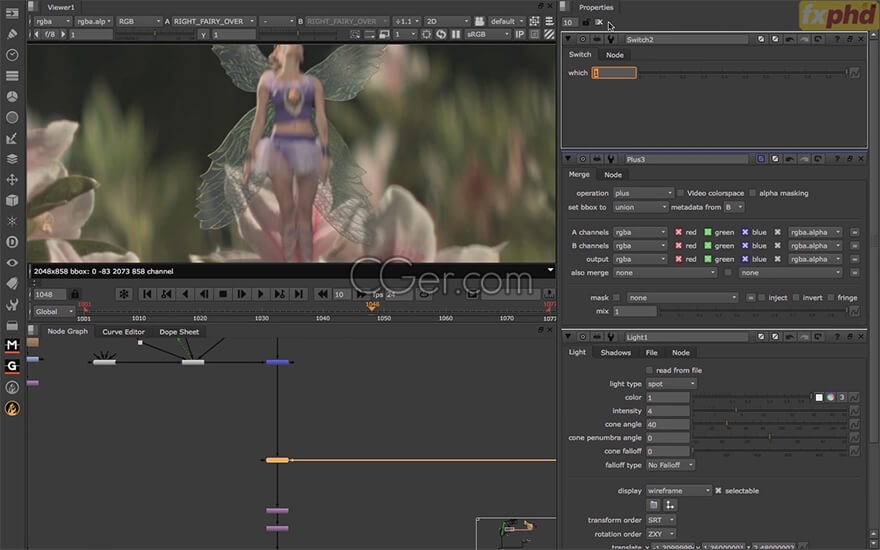Enable alpha masking checkbox in Plus3
Image resolution: width=880 pixels, height=550 pixels.
click(x=753, y=193)
